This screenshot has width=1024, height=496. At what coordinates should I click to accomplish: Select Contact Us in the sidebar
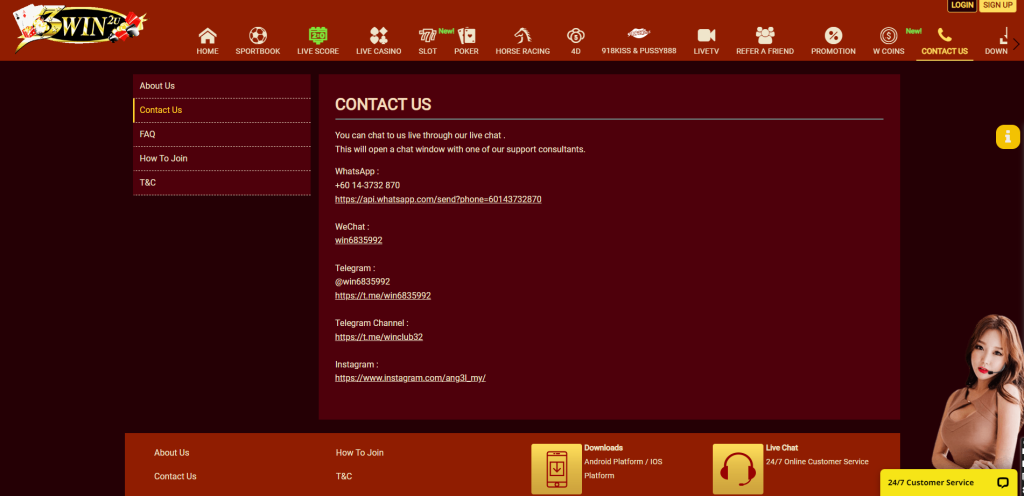tap(221, 110)
